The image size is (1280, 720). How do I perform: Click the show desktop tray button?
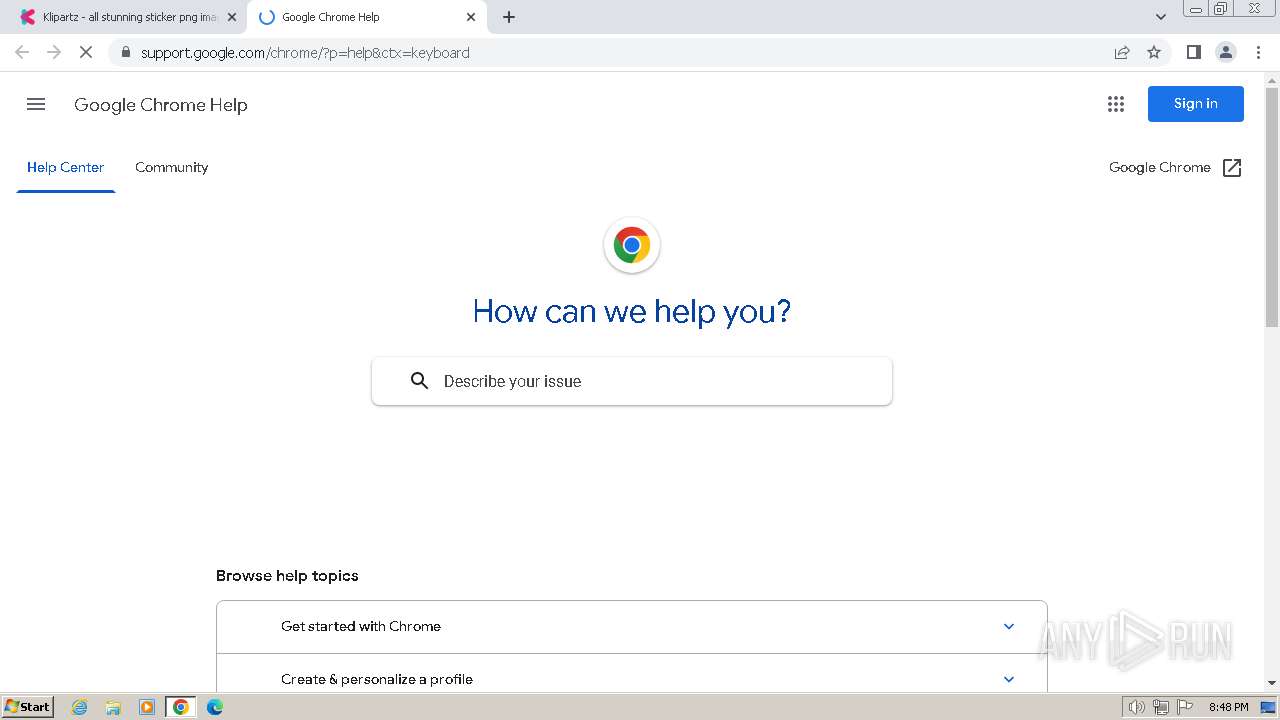[1268, 707]
